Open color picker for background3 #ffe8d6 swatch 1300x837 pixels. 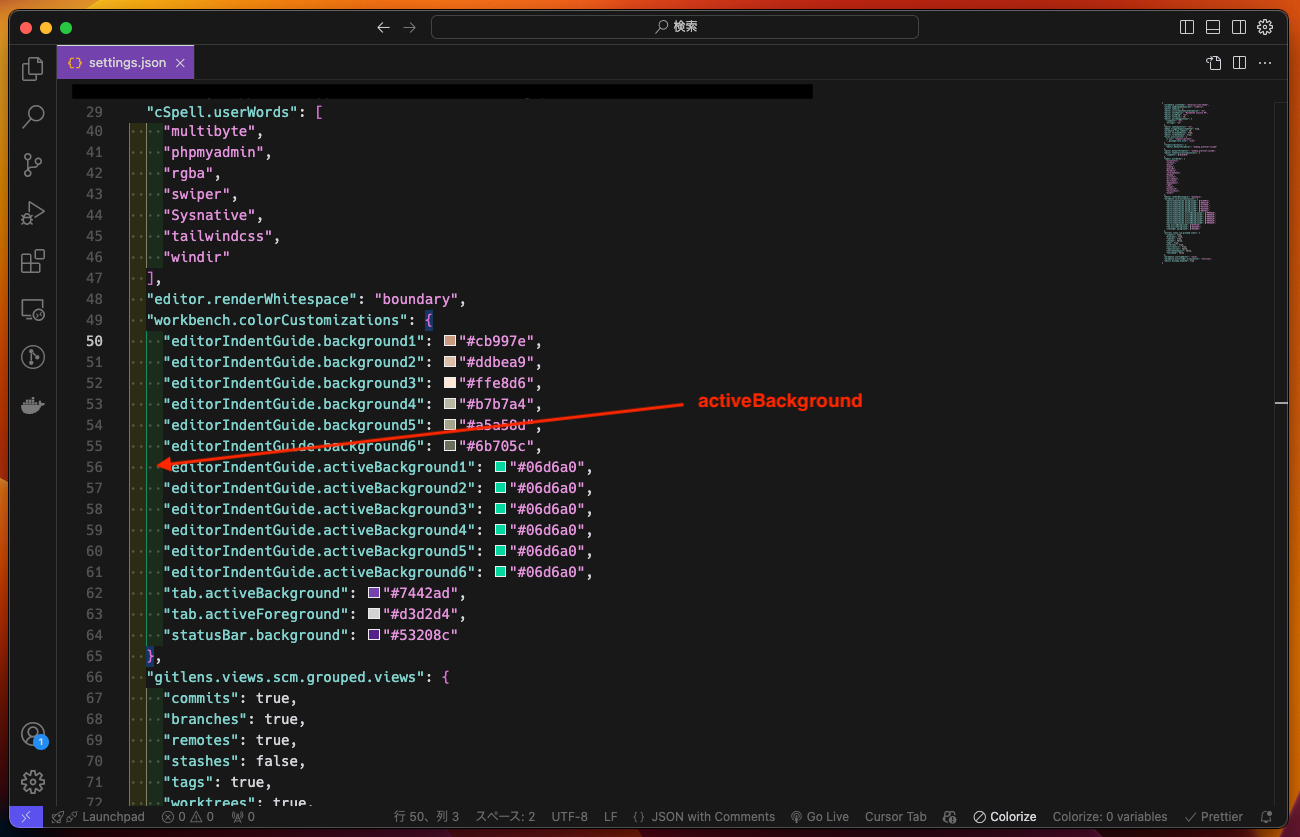450,383
